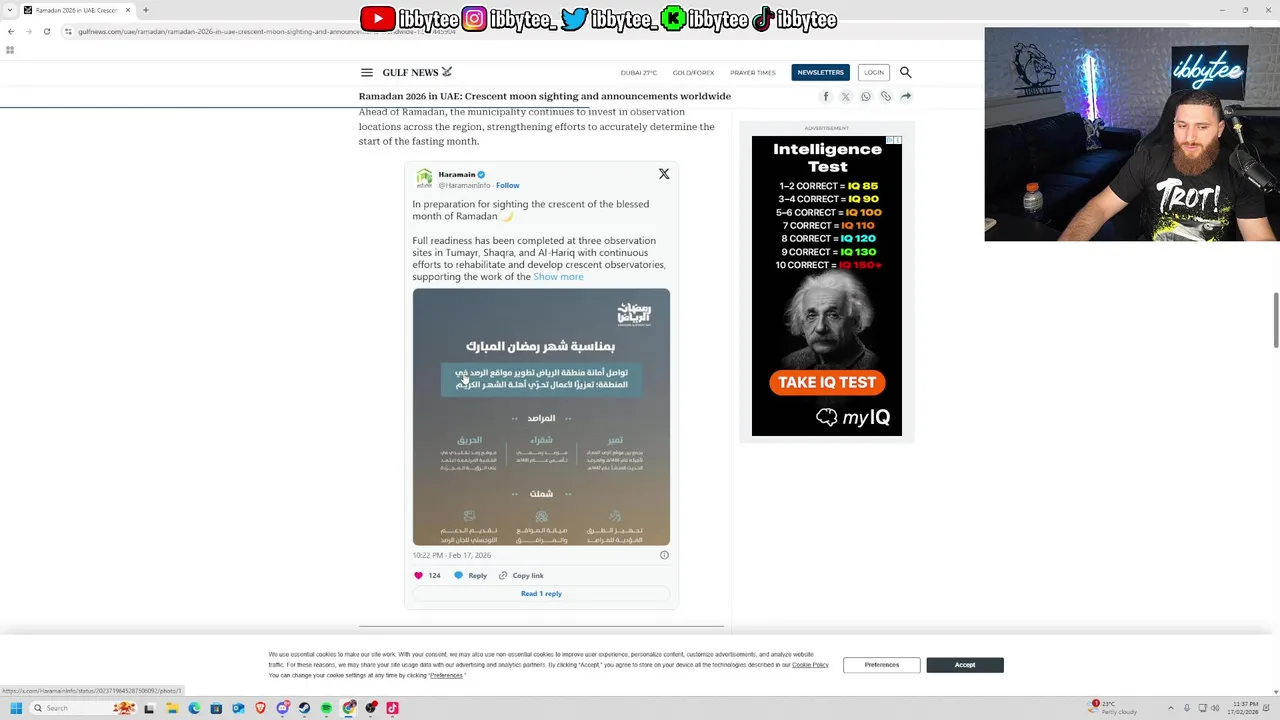Open the tweet timestamp 10:22 PM Feb 17, 2026

[x=452, y=555]
